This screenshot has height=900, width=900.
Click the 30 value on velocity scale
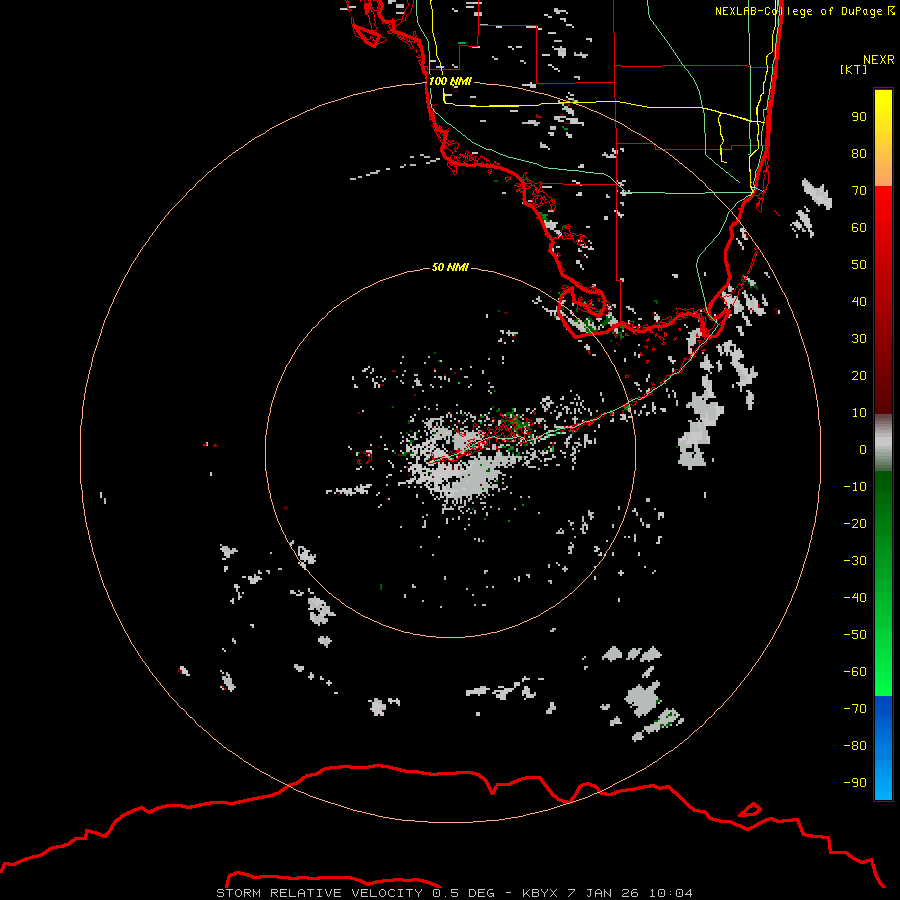(x=859, y=339)
